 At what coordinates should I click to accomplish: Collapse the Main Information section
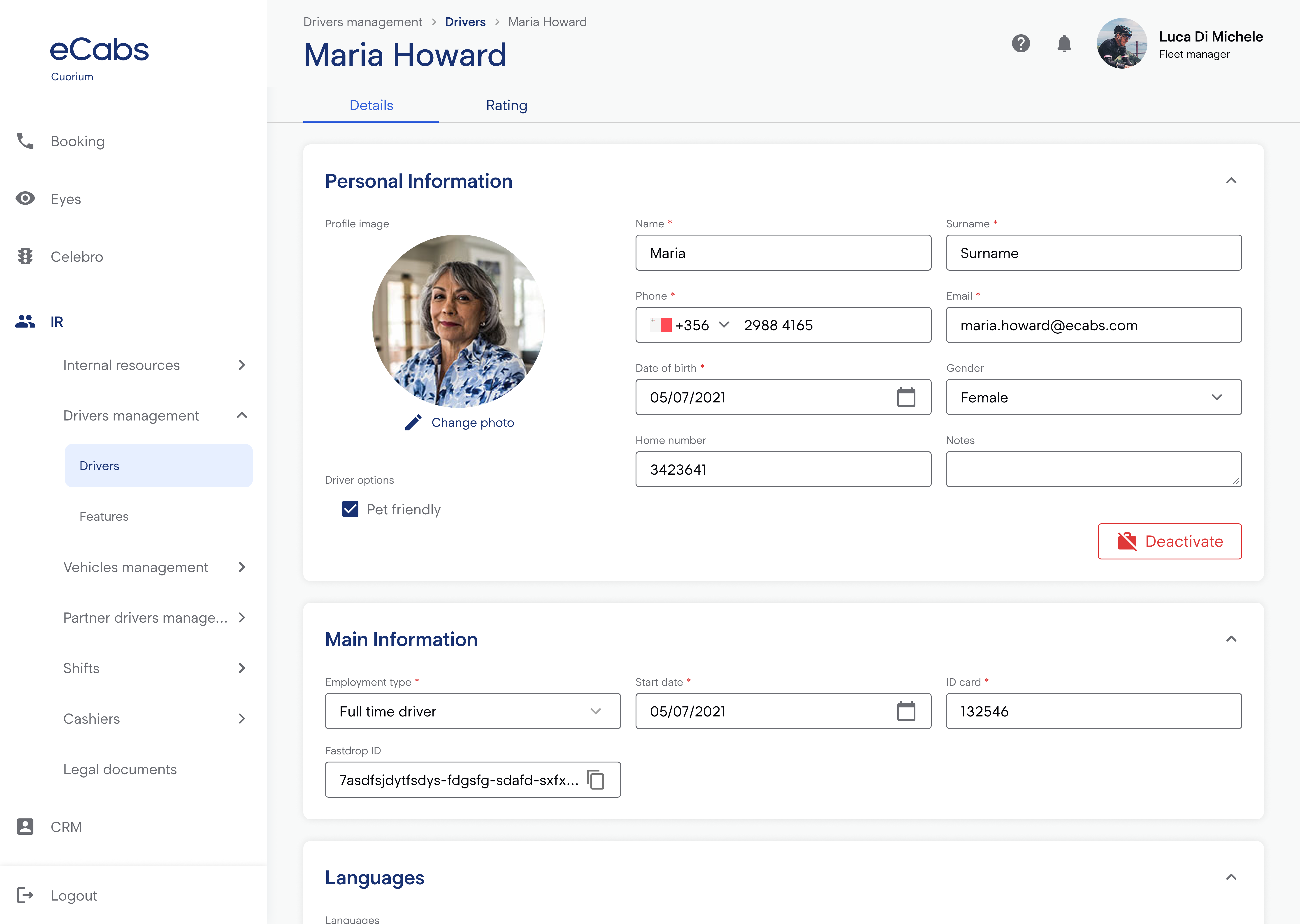(1231, 639)
